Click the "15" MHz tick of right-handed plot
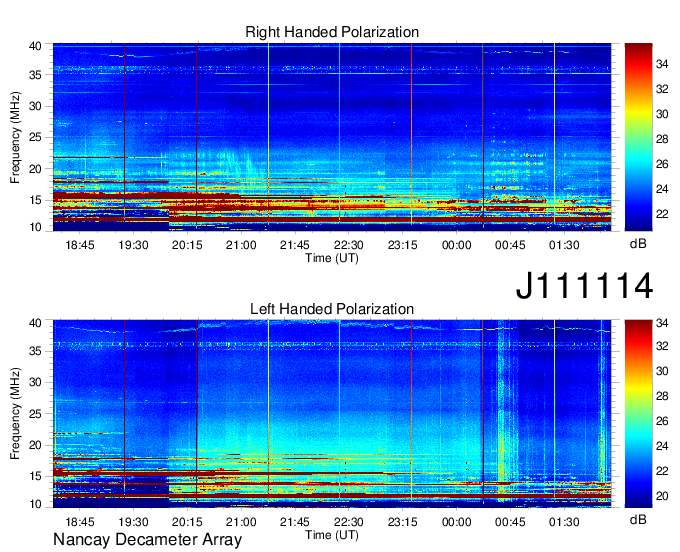This screenshot has width=680, height=552. click(x=36, y=200)
